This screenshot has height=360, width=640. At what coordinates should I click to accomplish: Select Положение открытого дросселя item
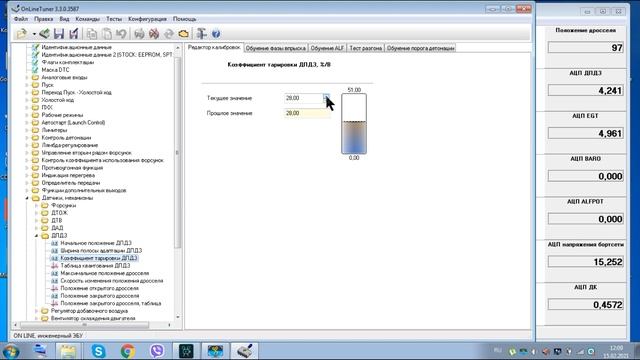[x=100, y=288]
